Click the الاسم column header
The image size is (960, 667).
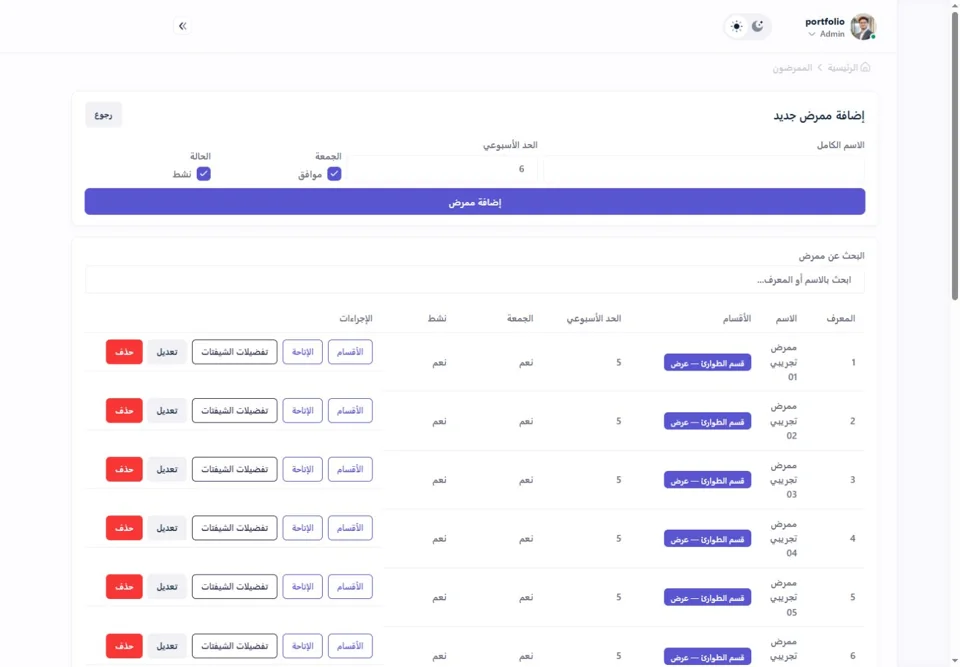coord(787,318)
